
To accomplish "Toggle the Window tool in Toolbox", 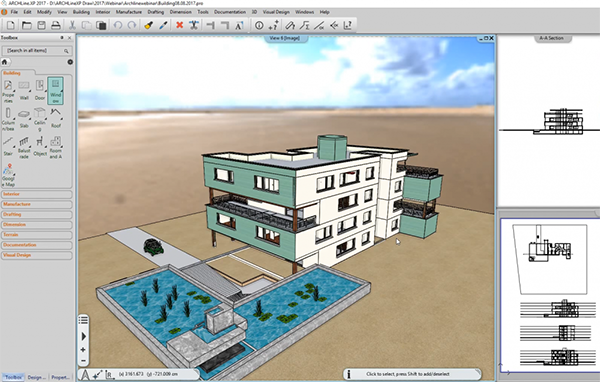I will 55,90.
